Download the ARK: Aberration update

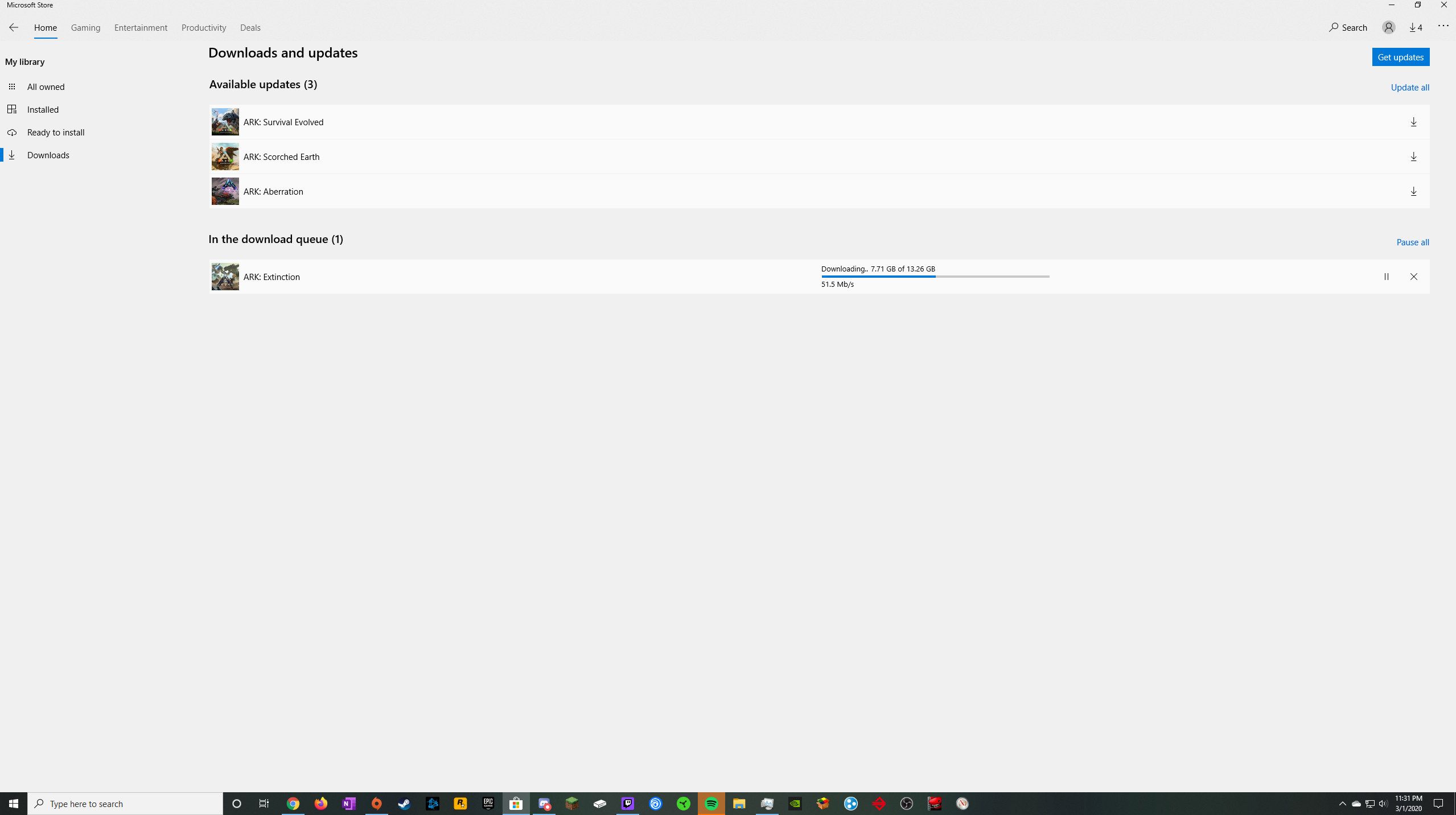click(x=1413, y=191)
